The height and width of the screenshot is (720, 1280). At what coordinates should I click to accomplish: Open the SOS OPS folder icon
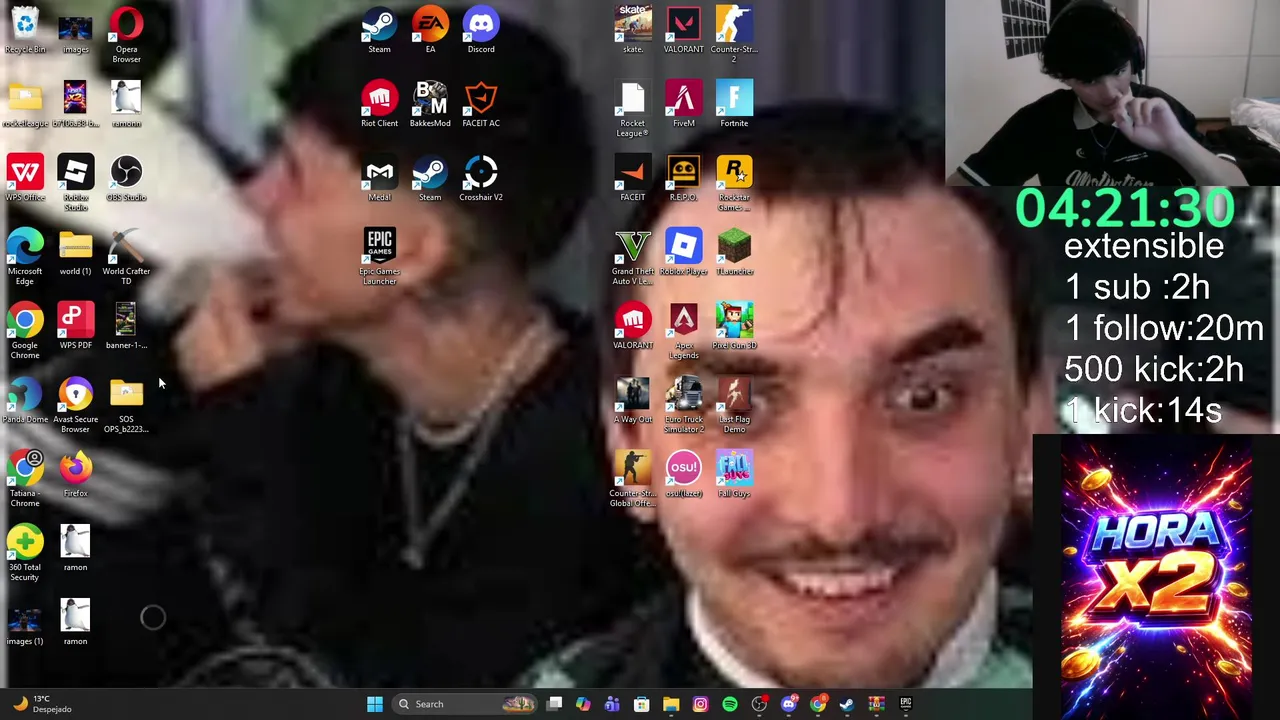(126, 405)
